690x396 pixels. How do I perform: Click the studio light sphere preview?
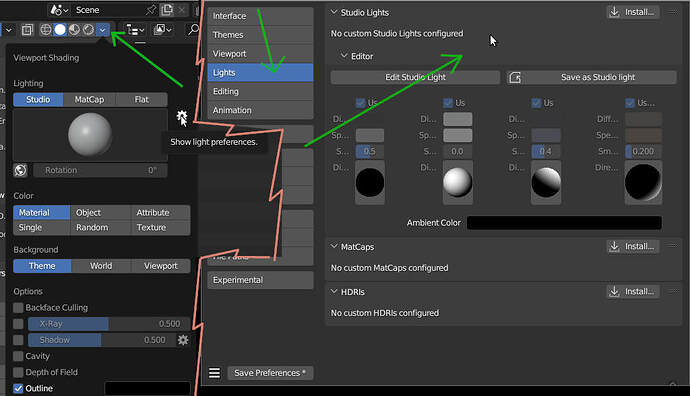pyautogui.click(x=90, y=135)
